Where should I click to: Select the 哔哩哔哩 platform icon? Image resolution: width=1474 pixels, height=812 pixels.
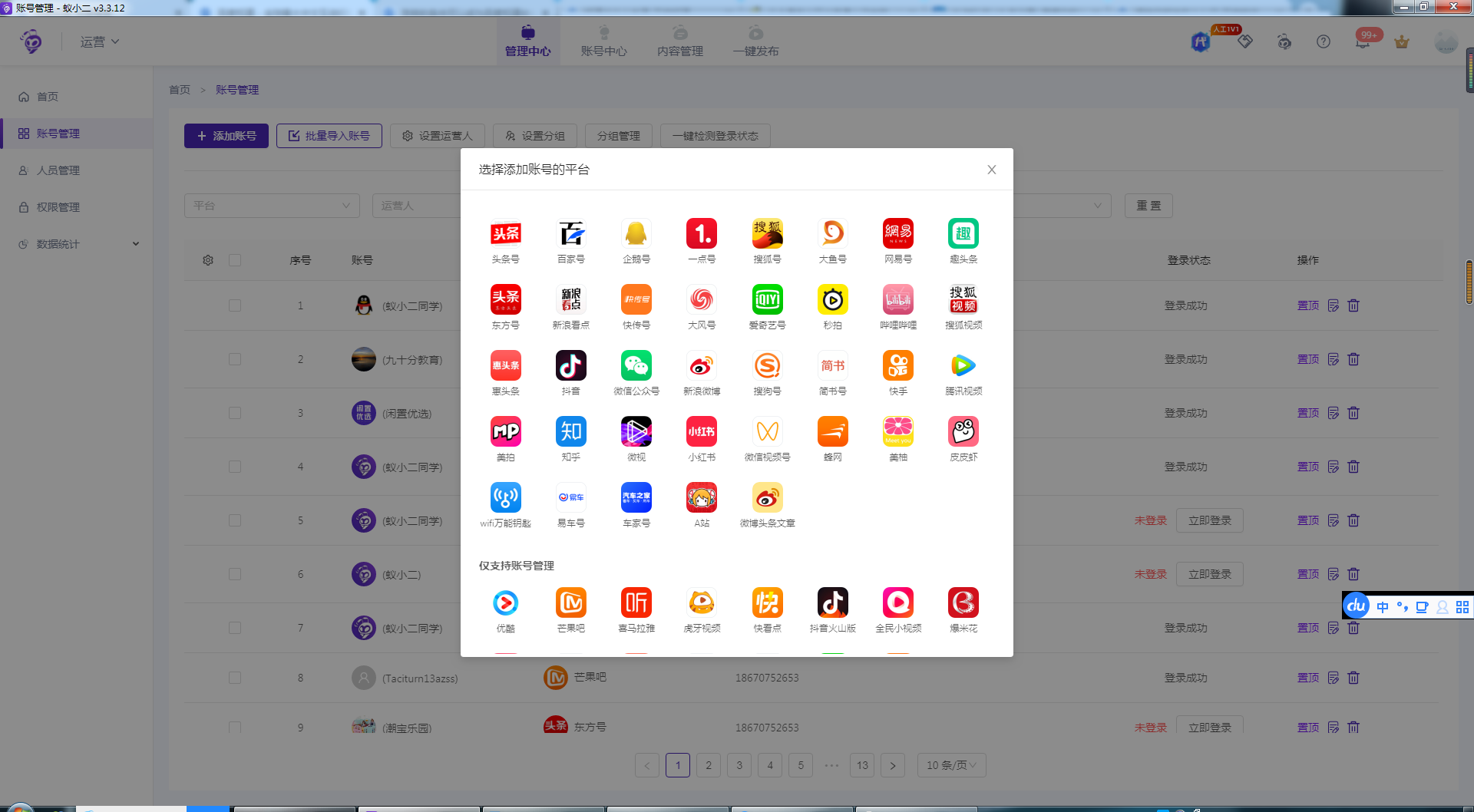click(898, 299)
